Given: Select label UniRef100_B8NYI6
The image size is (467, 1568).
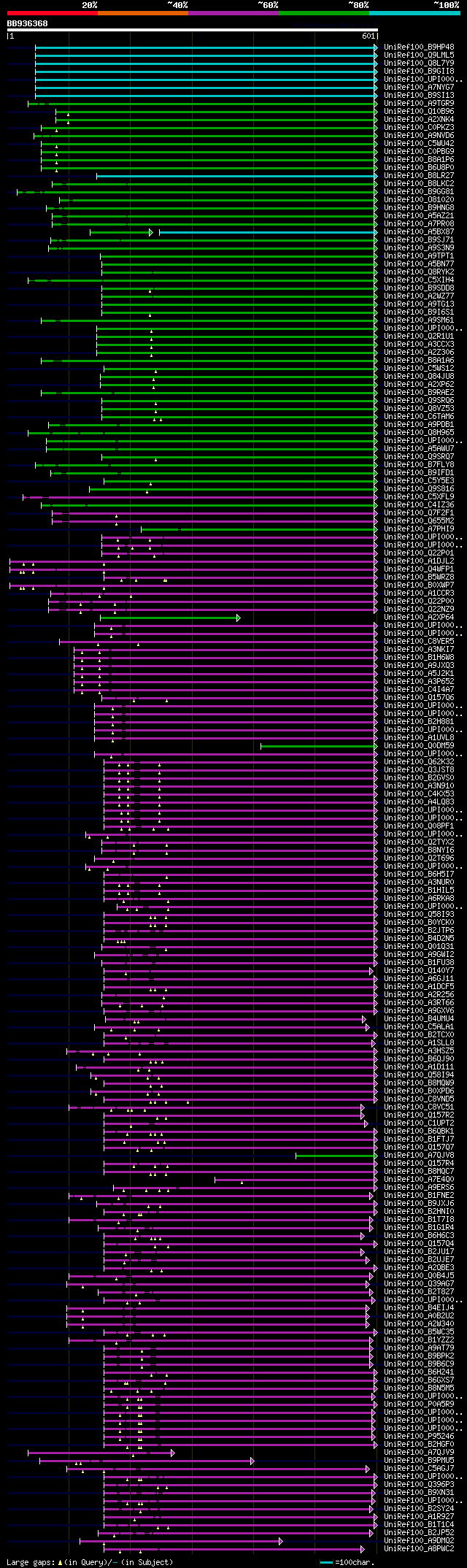Looking at the screenshot, I should [x=419, y=850].
